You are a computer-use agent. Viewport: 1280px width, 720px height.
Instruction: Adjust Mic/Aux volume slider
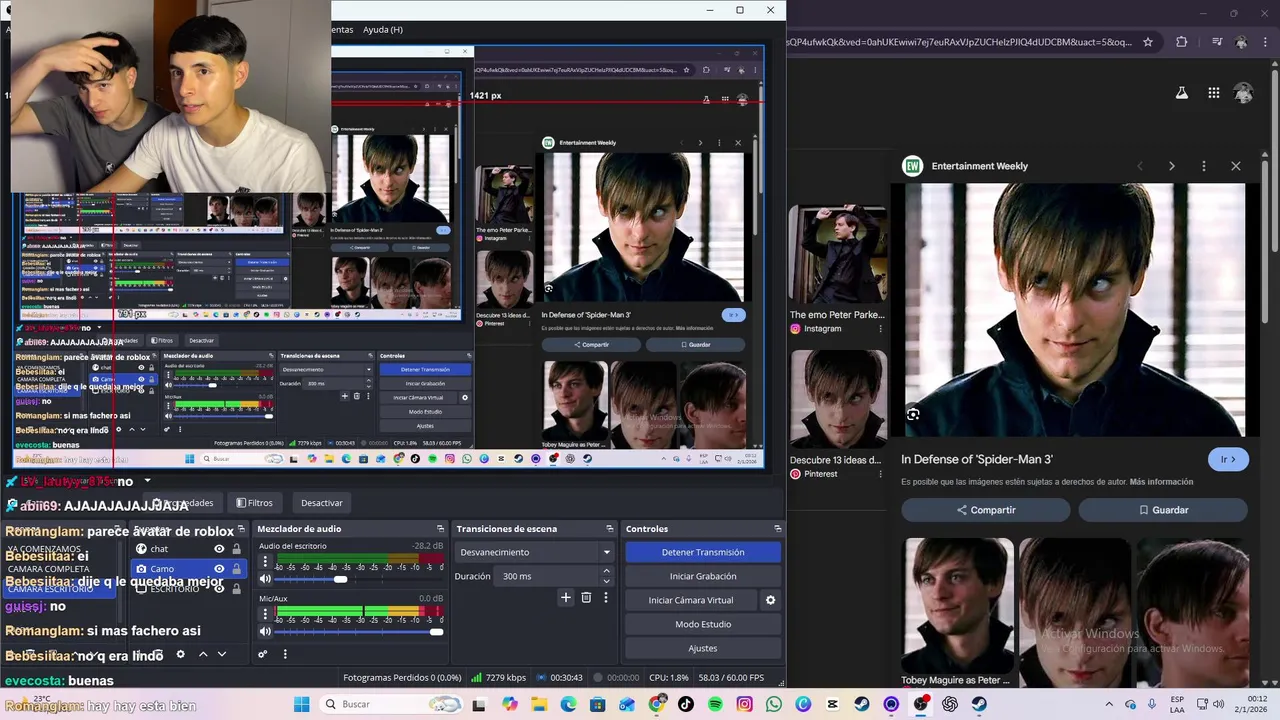coord(358,631)
